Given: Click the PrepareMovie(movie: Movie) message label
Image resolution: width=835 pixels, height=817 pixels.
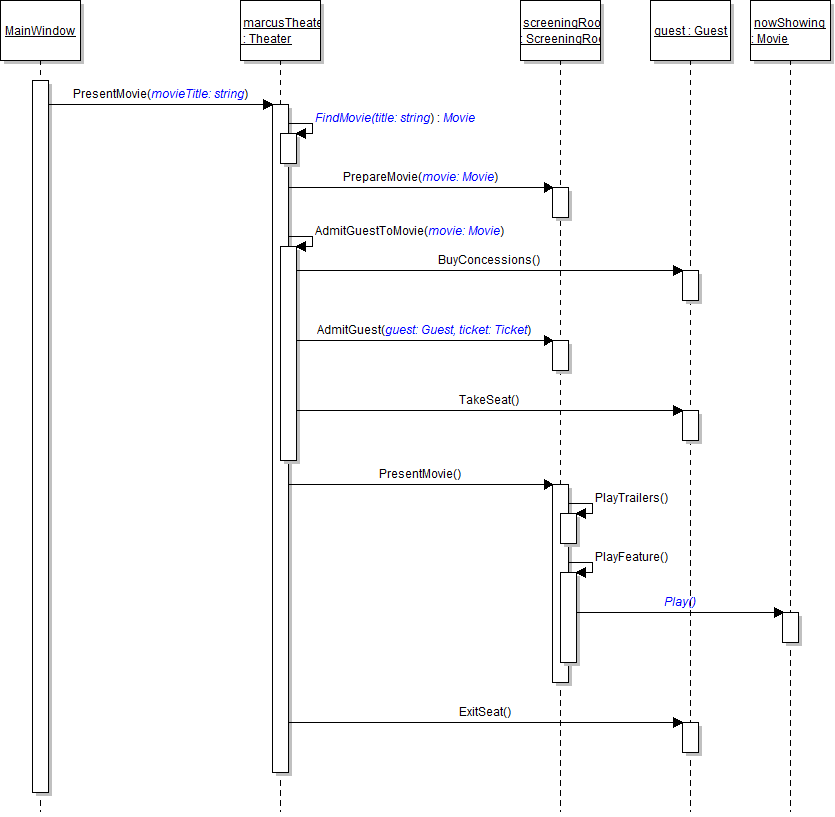Looking at the screenshot, I should click(420, 177).
